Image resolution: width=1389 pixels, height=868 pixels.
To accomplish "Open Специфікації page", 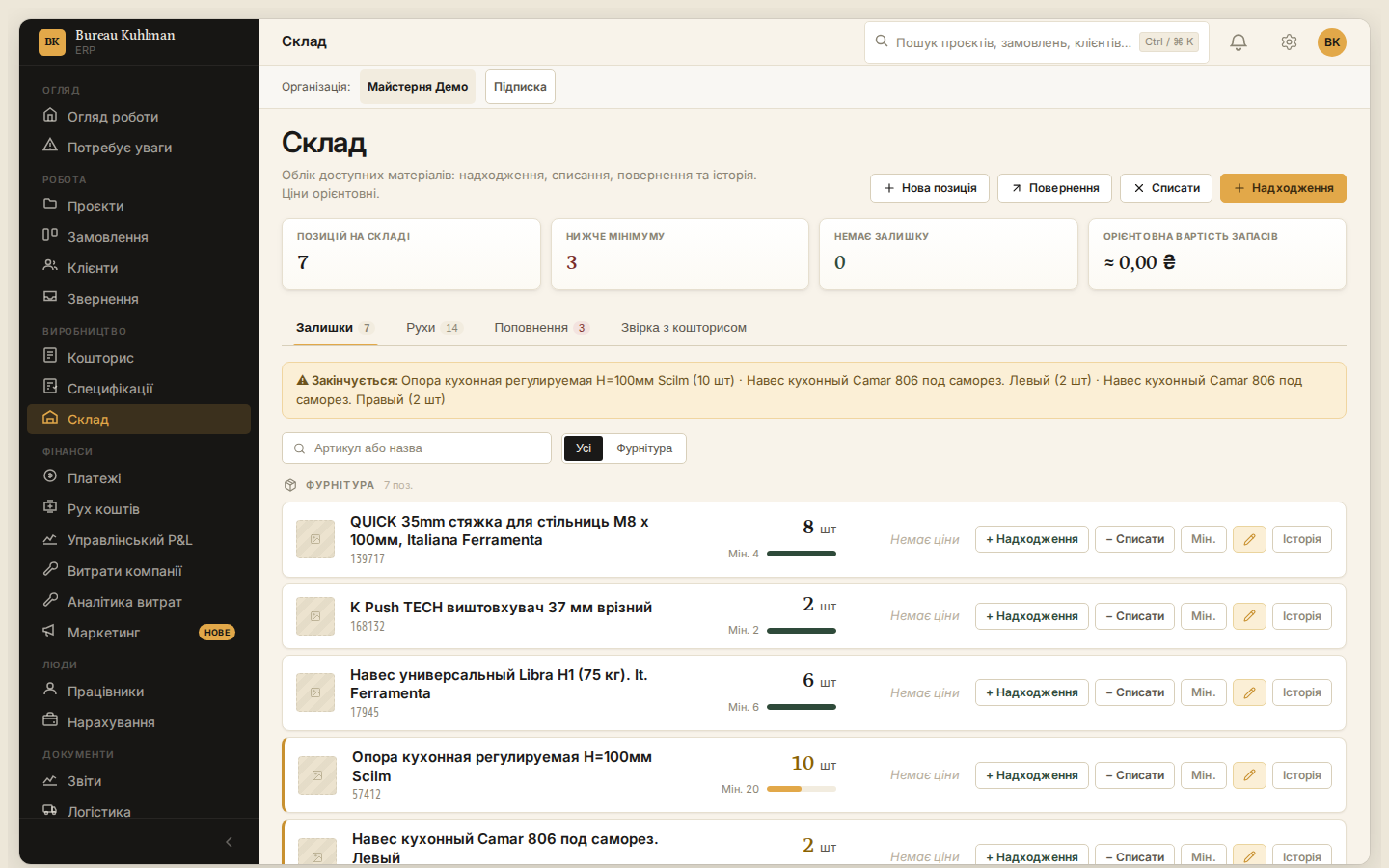I will click(x=139, y=389).
